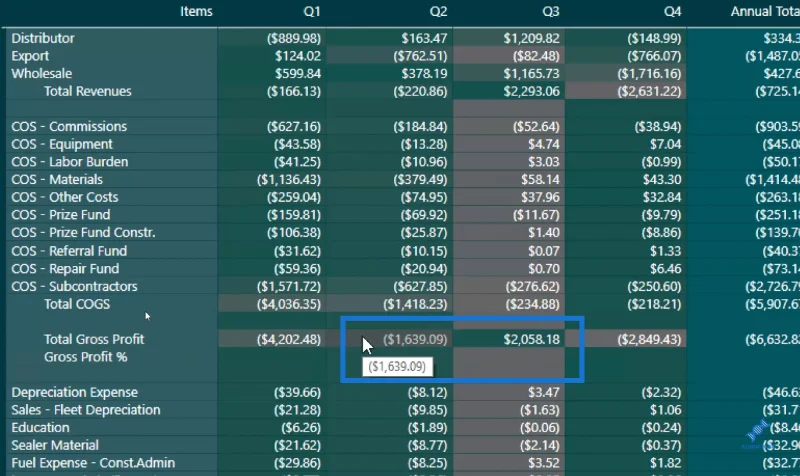Select the Depreciation Expense row label
This screenshot has width=800, height=476.
74,392
